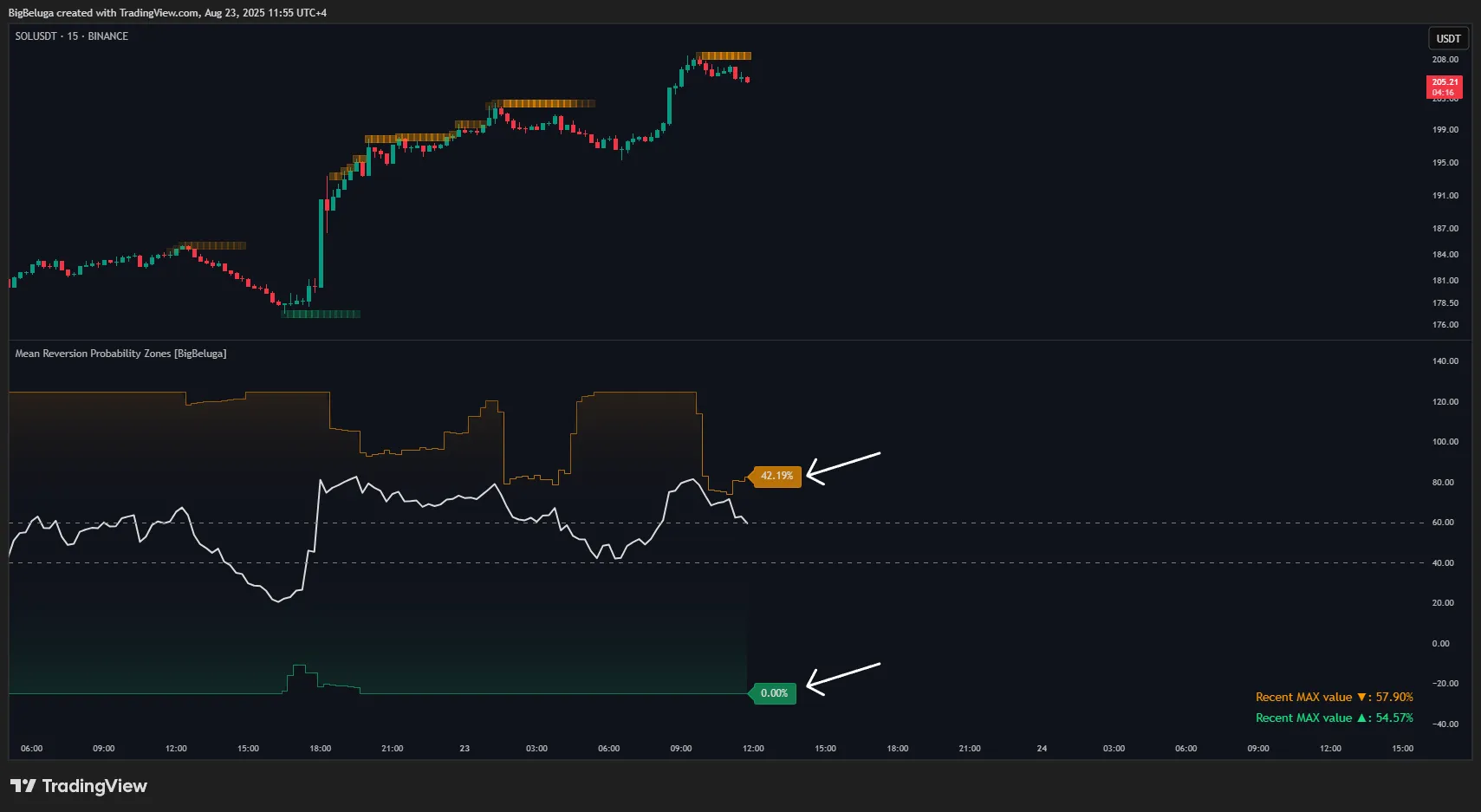The height and width of the screenshot is (812, 1481).
Task: Click the 60.00 indicator scale label
Action: pyautogui.click(x=1443, y=523)
